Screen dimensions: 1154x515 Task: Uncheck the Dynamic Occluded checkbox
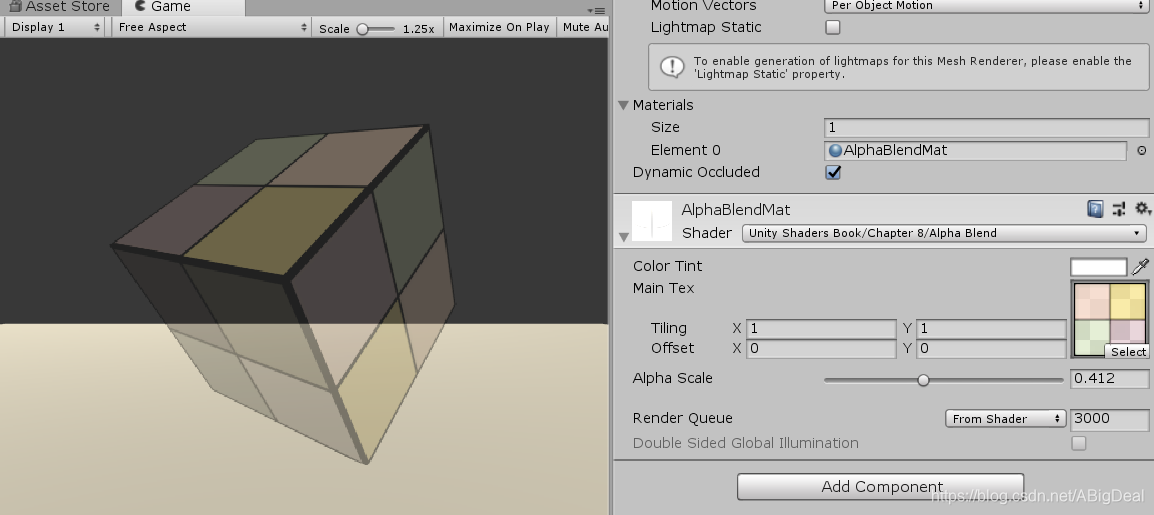833,172
